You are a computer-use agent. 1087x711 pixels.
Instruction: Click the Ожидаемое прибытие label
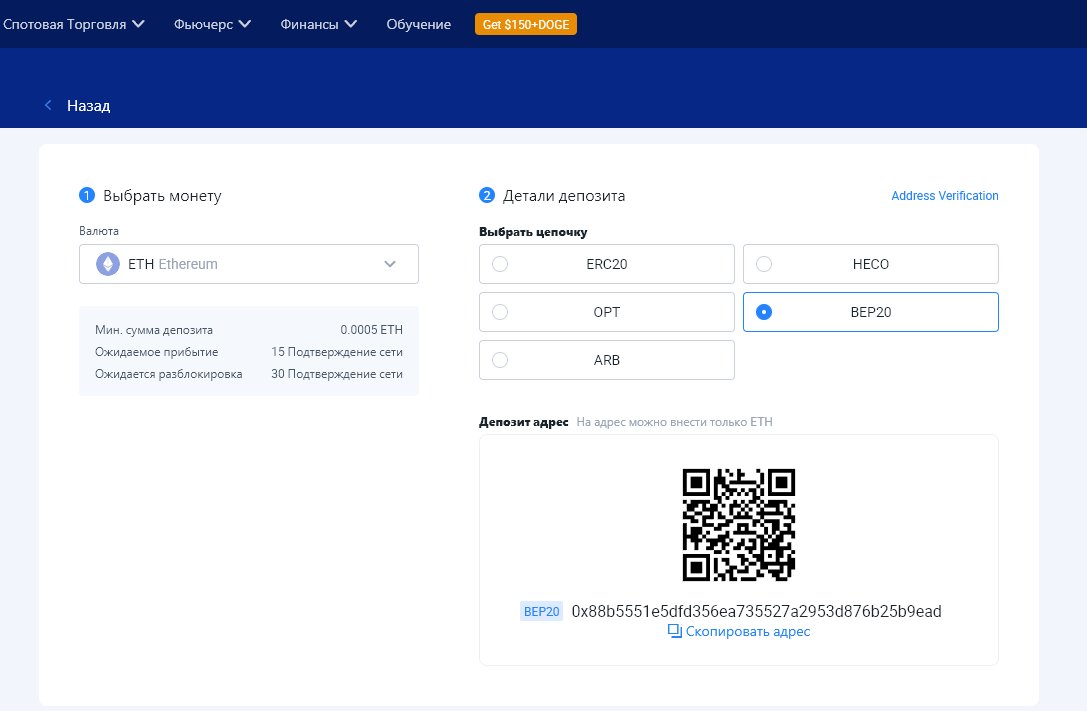click(157, 352)
